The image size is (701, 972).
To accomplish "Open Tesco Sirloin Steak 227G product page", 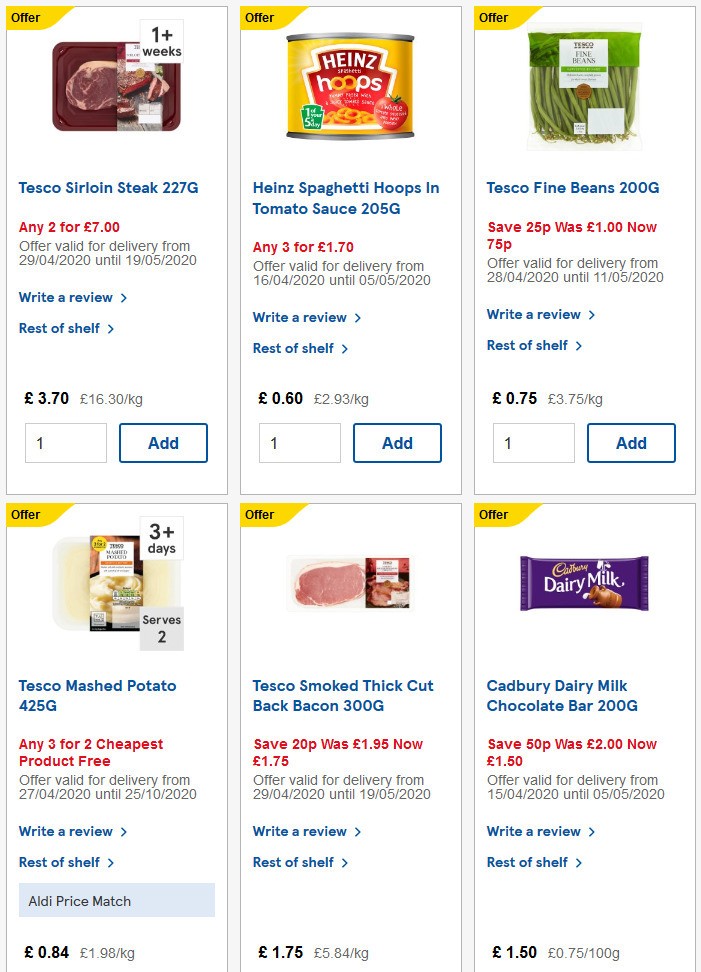I will pos(107,187).
